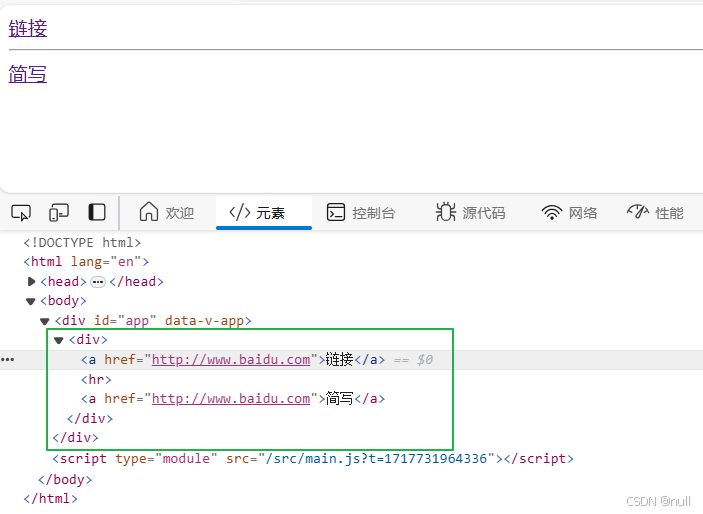Open the 控制台 console tab
Image resolution: width=703 pixels, height=514 pixels.
[361, 213]
